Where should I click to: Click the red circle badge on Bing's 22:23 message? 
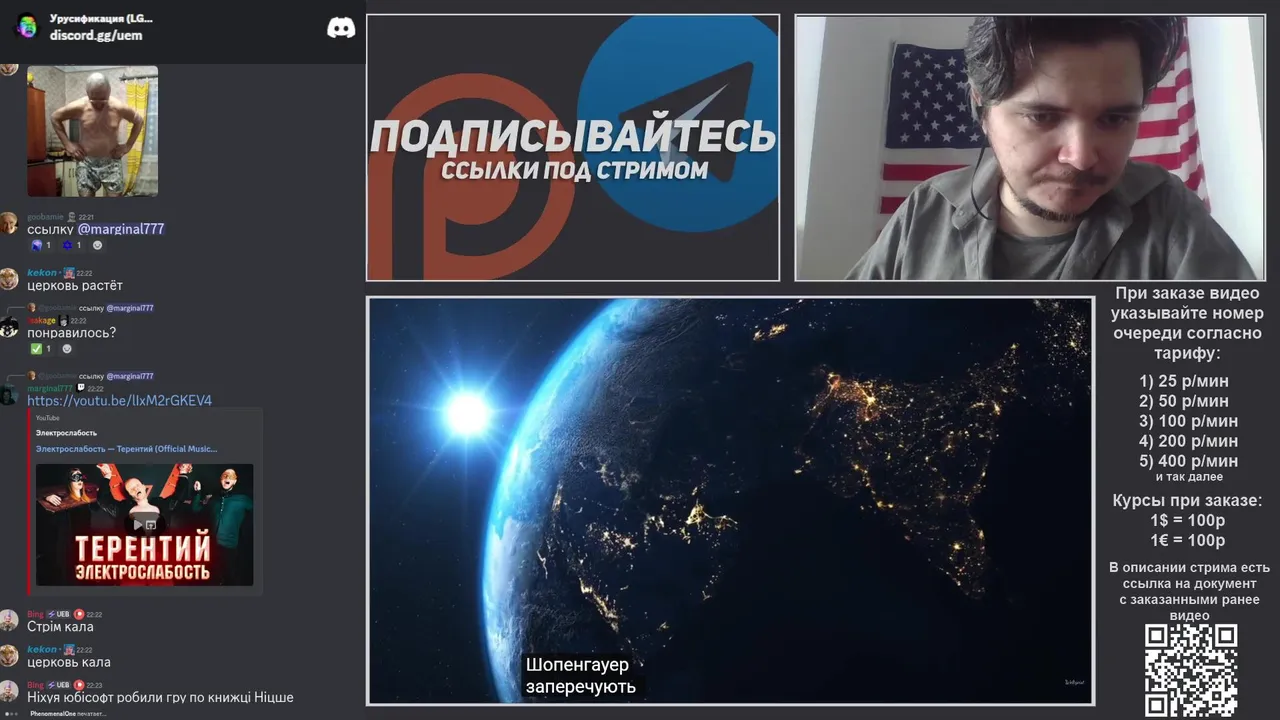pyautogui.click(x=79, y=685)
